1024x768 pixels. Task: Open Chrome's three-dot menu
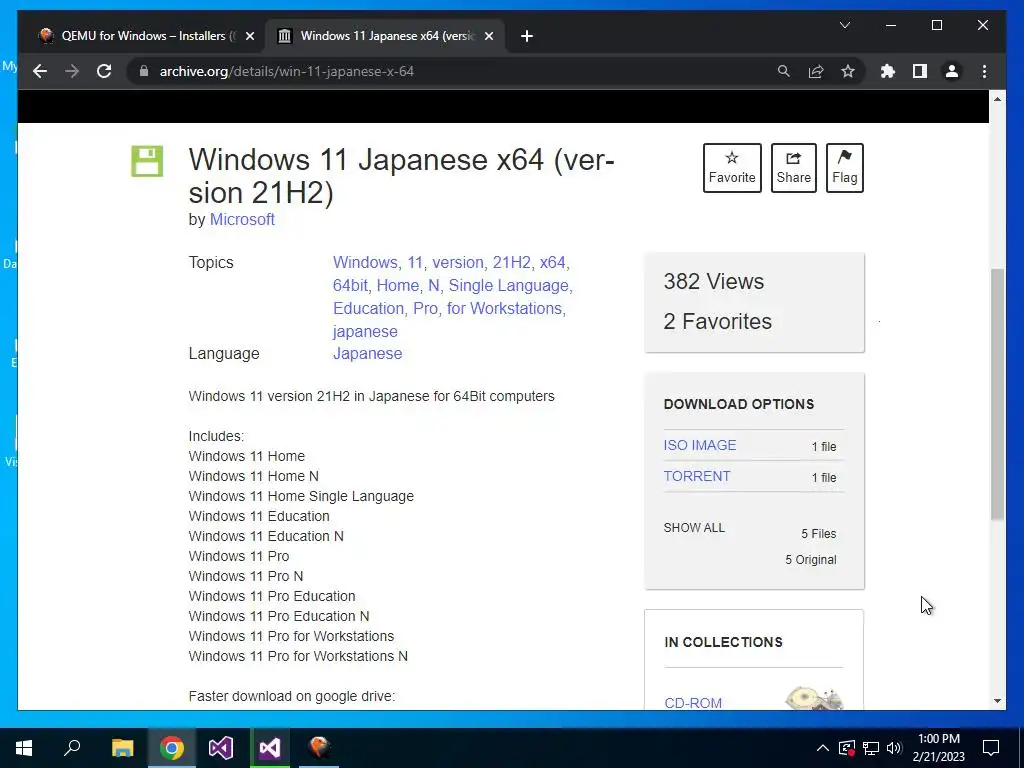(x=984, y=71)
